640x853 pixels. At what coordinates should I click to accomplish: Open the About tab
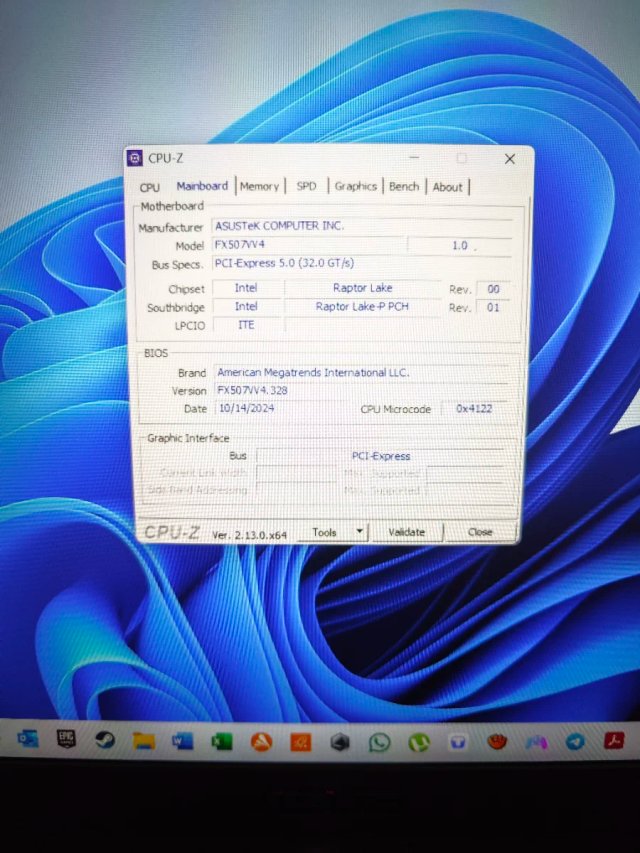tap(447, 187)
